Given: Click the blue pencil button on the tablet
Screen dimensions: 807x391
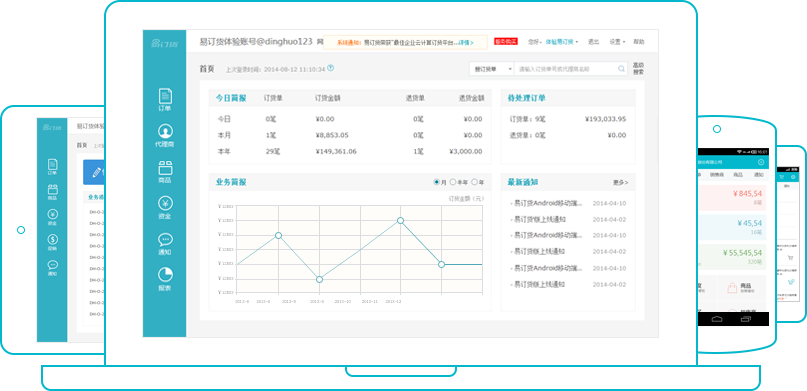Looking at the screenshot, I should pyautogui.click(x=94, y=172).
